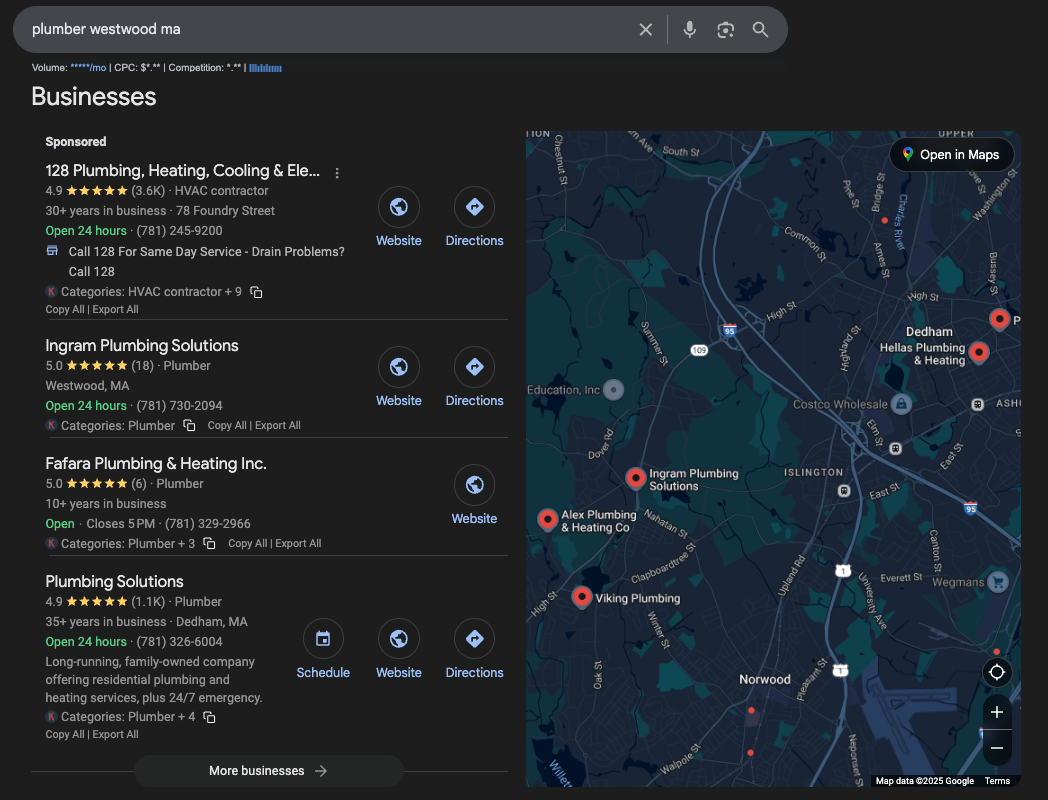
Task: Open Website icon for Ingram Plumbing Solutions
Action: click(399, 367)
